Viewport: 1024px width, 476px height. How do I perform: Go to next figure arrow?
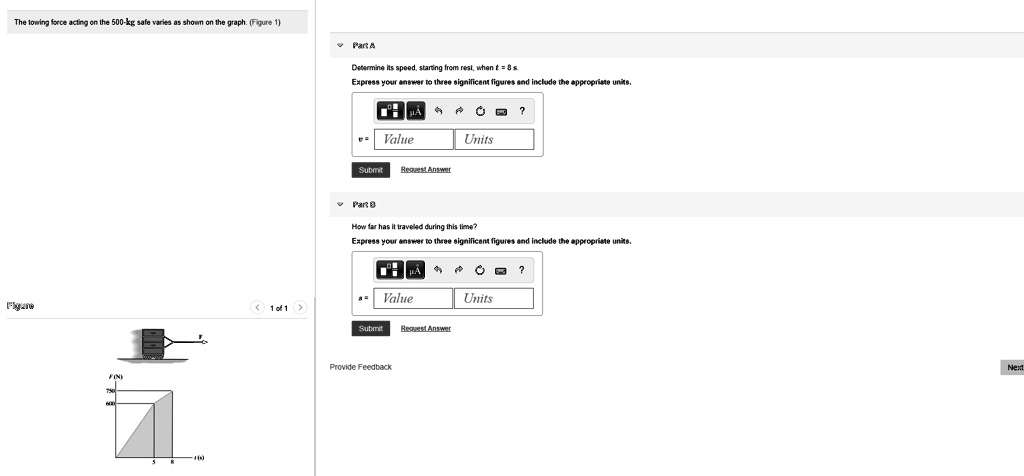pyautogui.click(x=300, y=308)
